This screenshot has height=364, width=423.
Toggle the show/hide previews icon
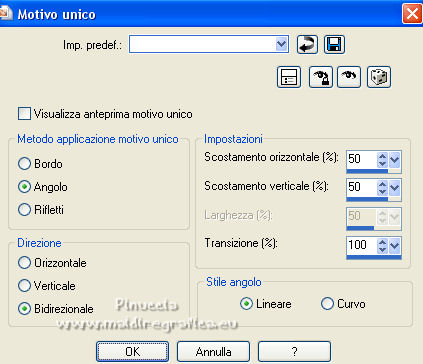pyautogui.click(x=289, y=77)
